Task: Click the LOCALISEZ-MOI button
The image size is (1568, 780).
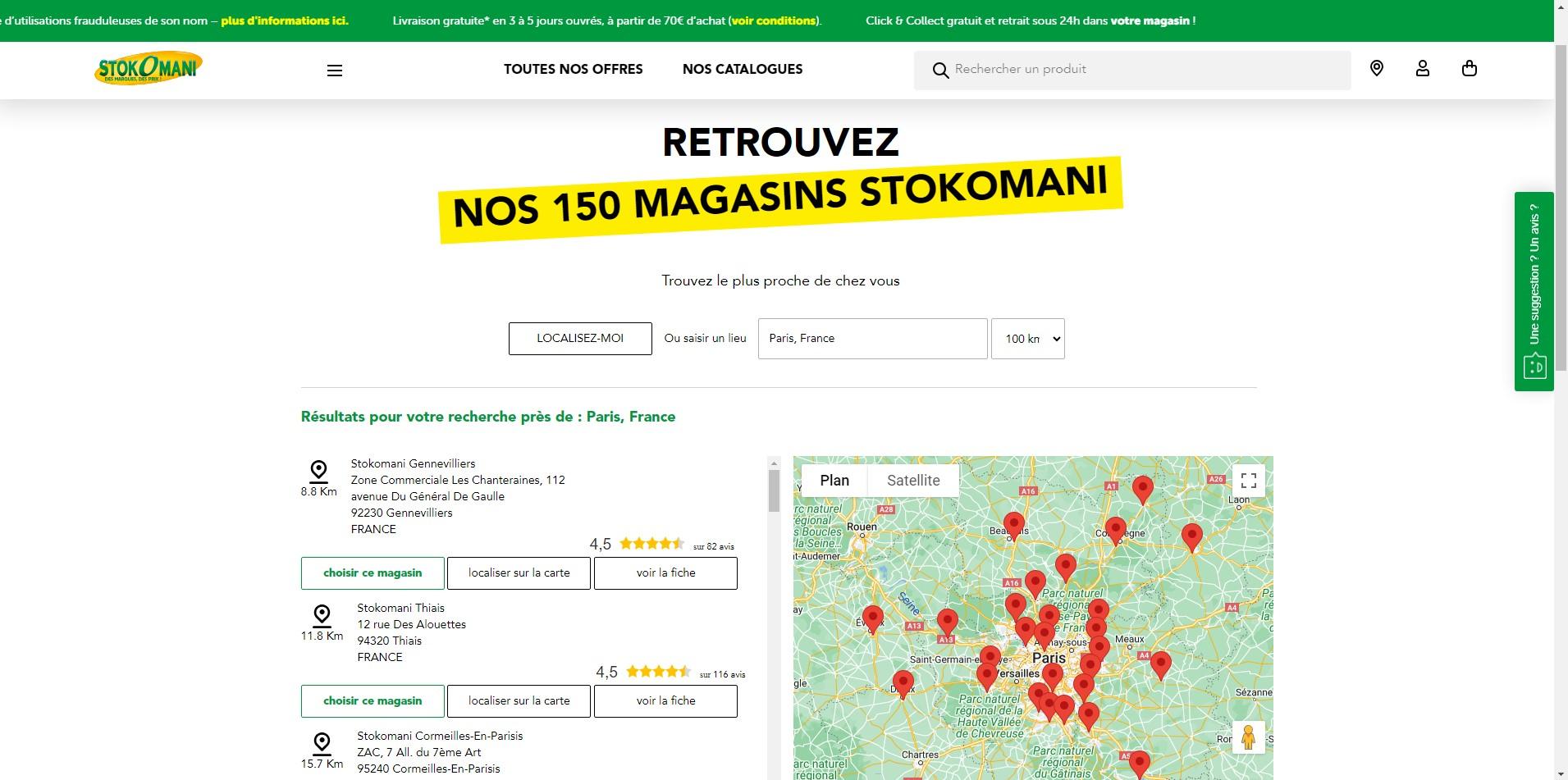Action: tap(580, 339)
